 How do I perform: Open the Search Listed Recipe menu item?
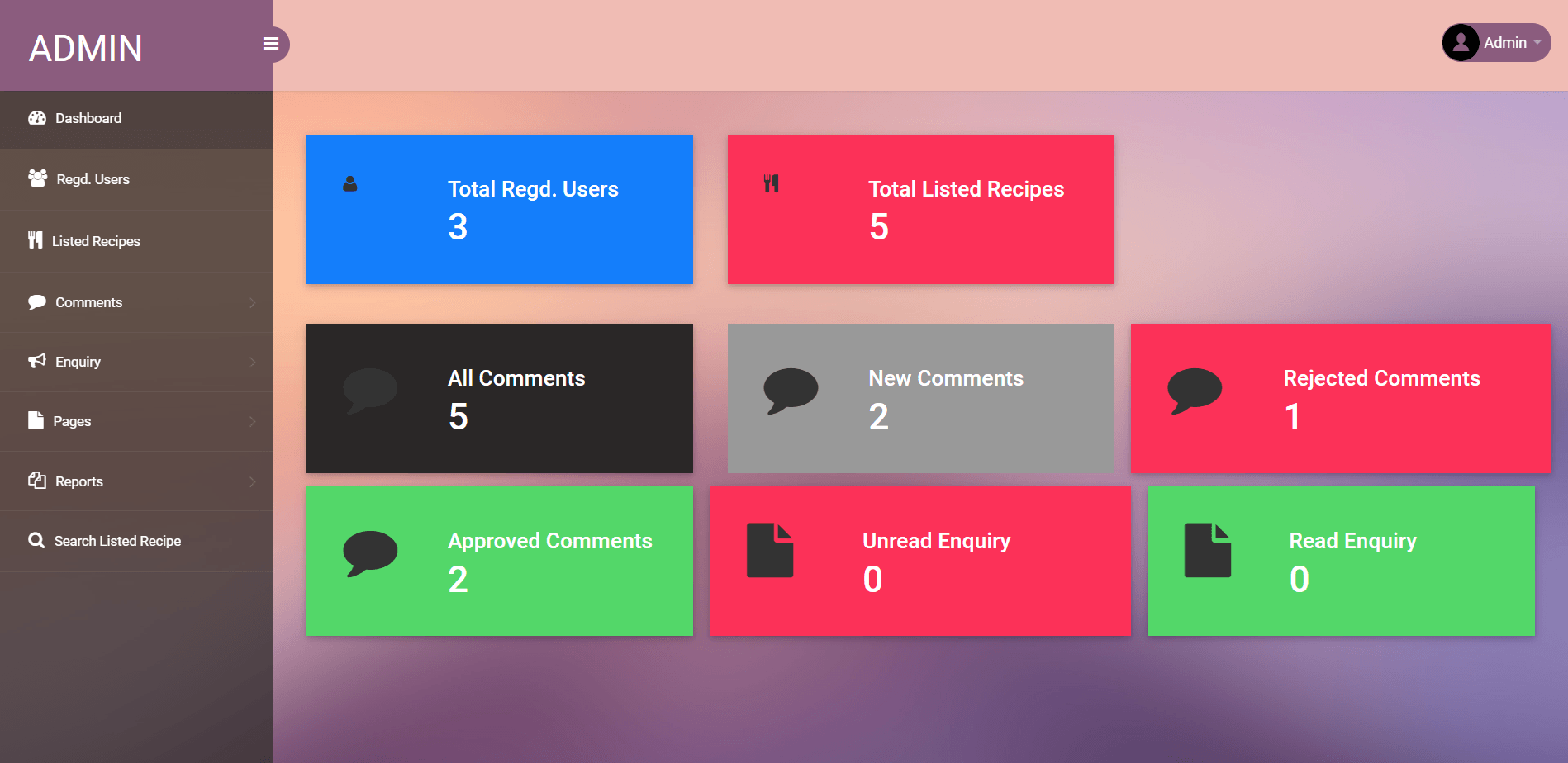click(117, 541)
